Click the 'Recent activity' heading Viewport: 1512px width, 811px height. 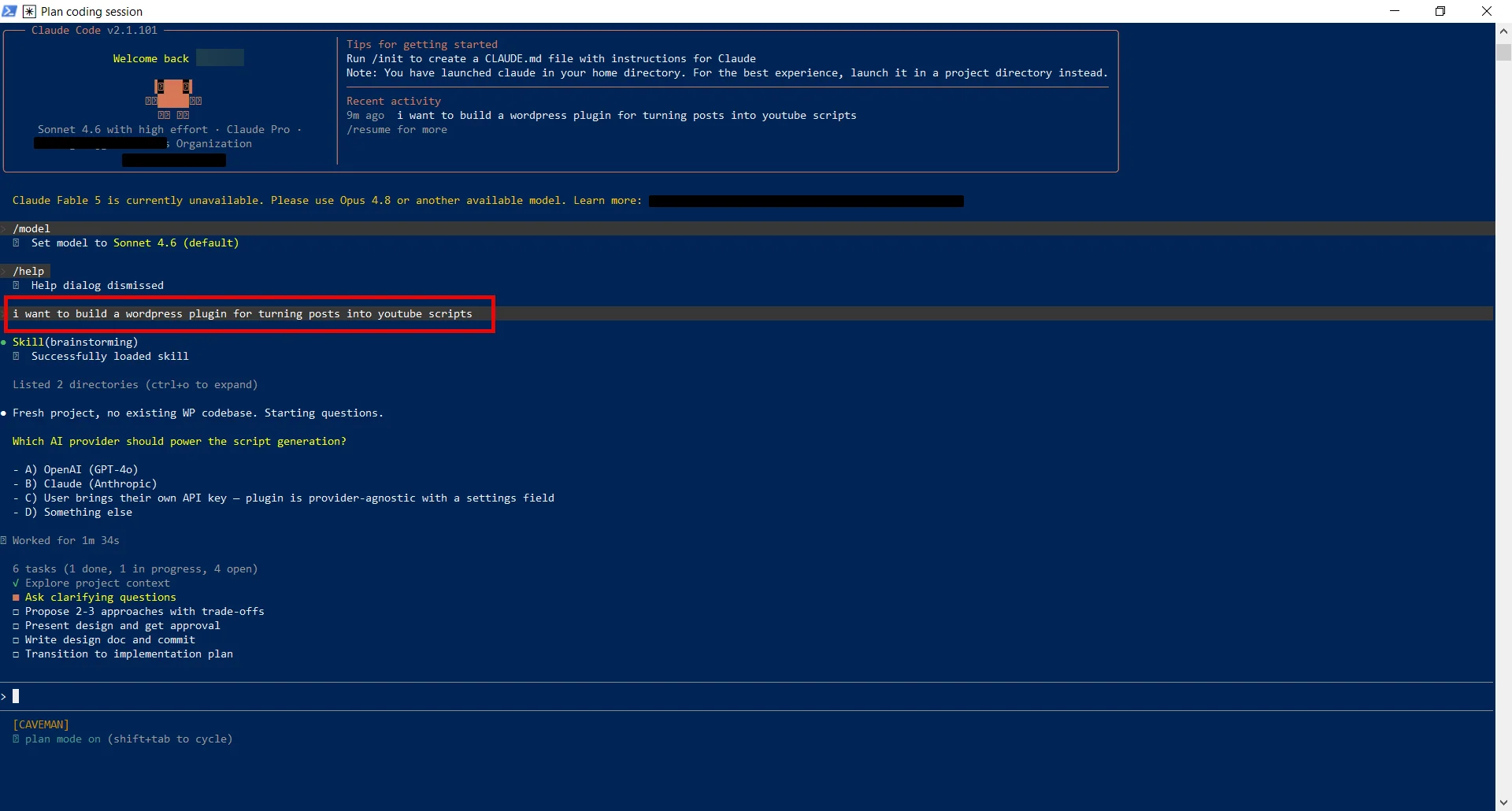[394, 102]
